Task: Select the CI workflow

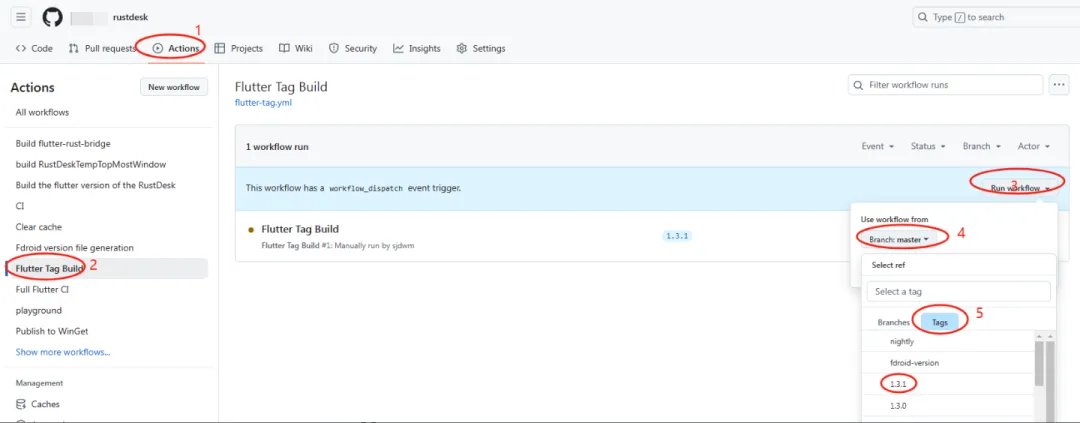Action: point(20,206)
